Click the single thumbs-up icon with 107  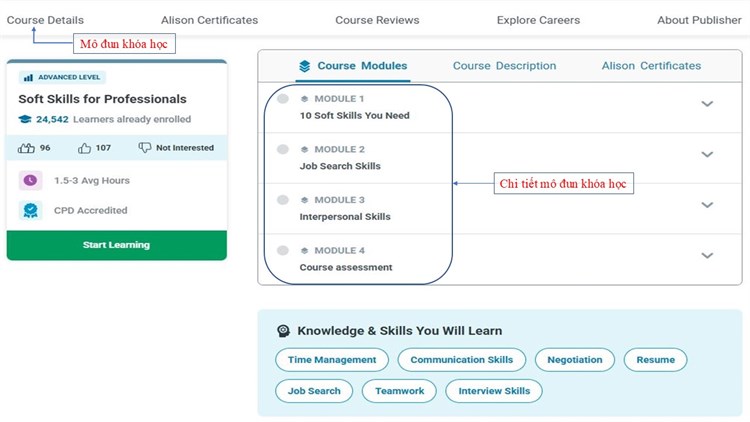pyautogui.click(x=84, y=148)
